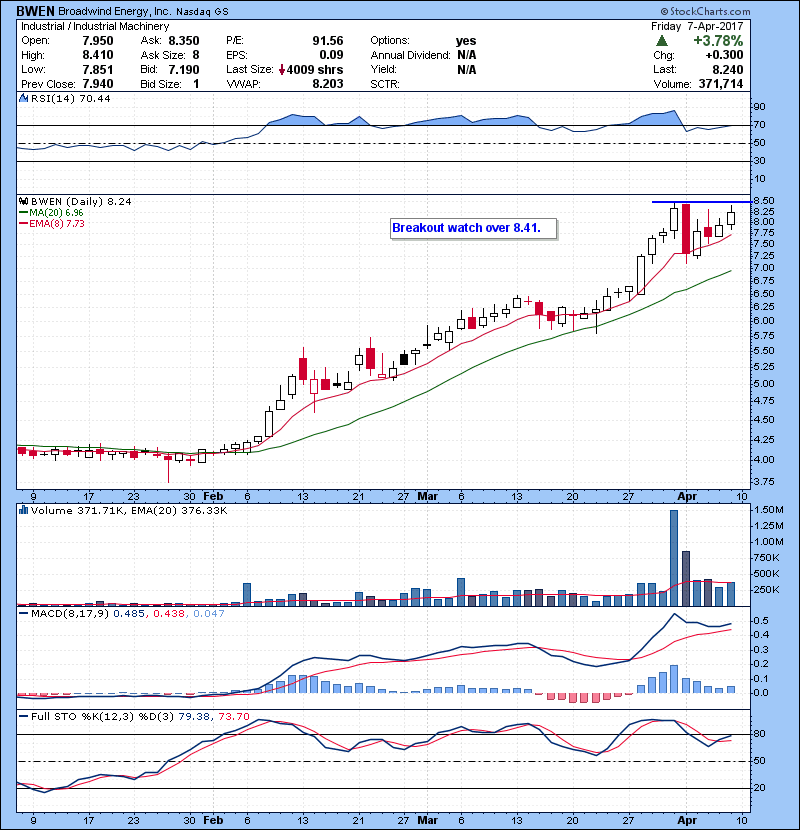The width and height of the screenshot is (800, 830).
Task: Click the VWAP value 8.203
Action: [328, 84]
